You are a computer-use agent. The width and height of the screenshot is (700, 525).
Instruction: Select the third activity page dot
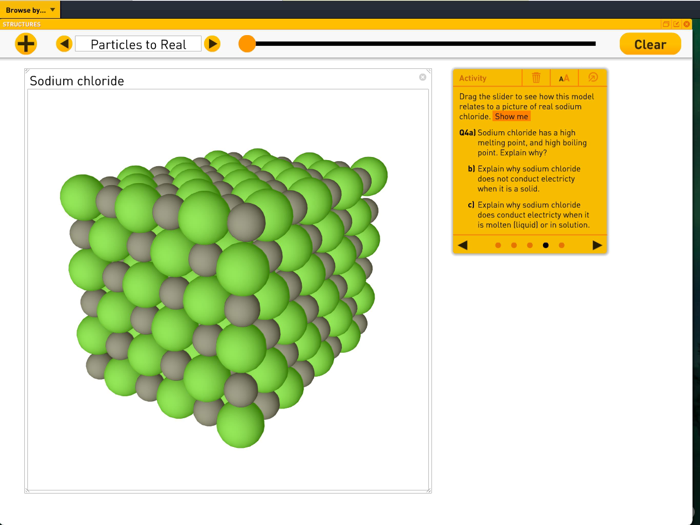point(529,245)
